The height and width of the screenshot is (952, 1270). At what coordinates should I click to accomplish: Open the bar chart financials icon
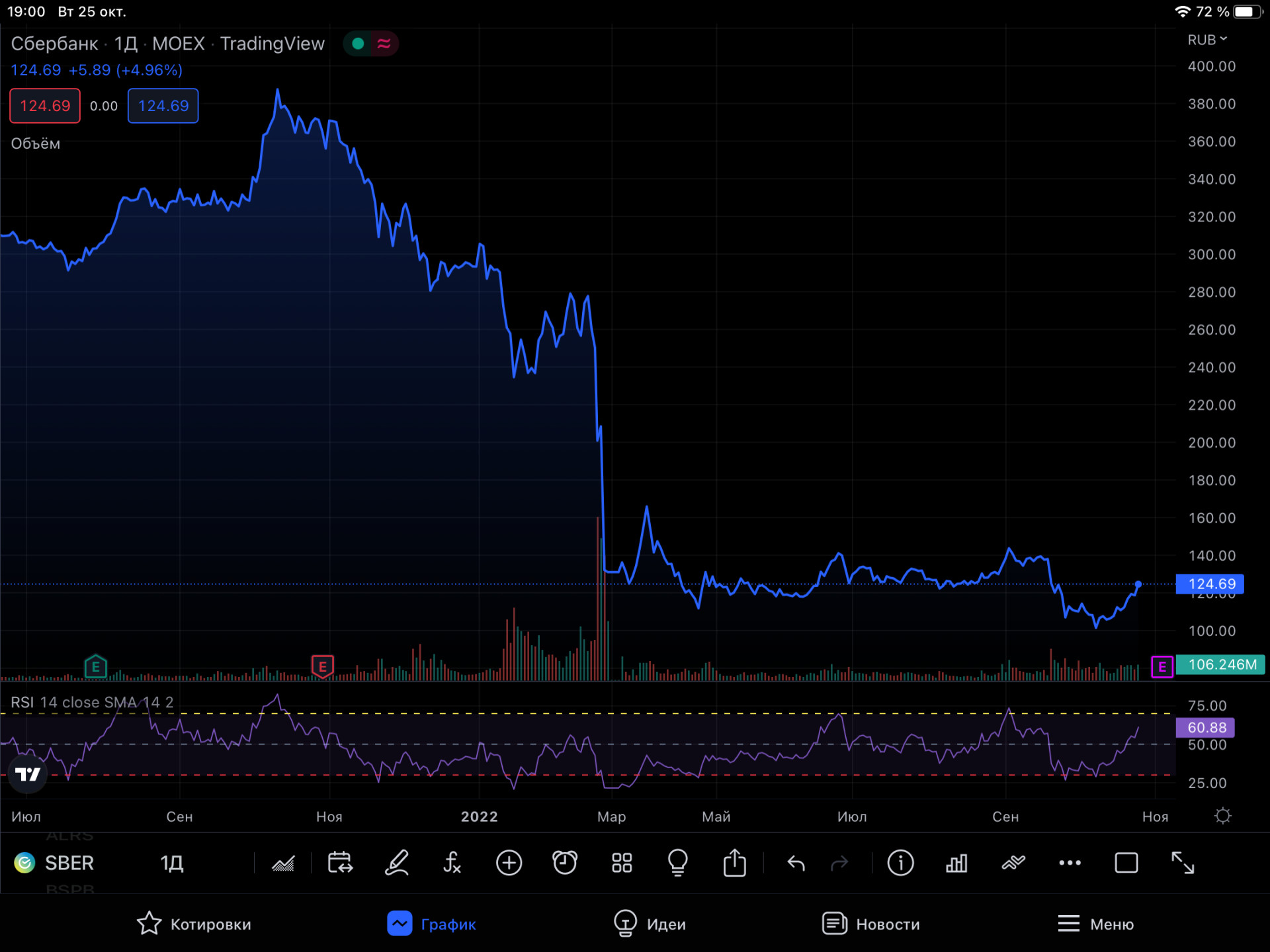(956, 863)
